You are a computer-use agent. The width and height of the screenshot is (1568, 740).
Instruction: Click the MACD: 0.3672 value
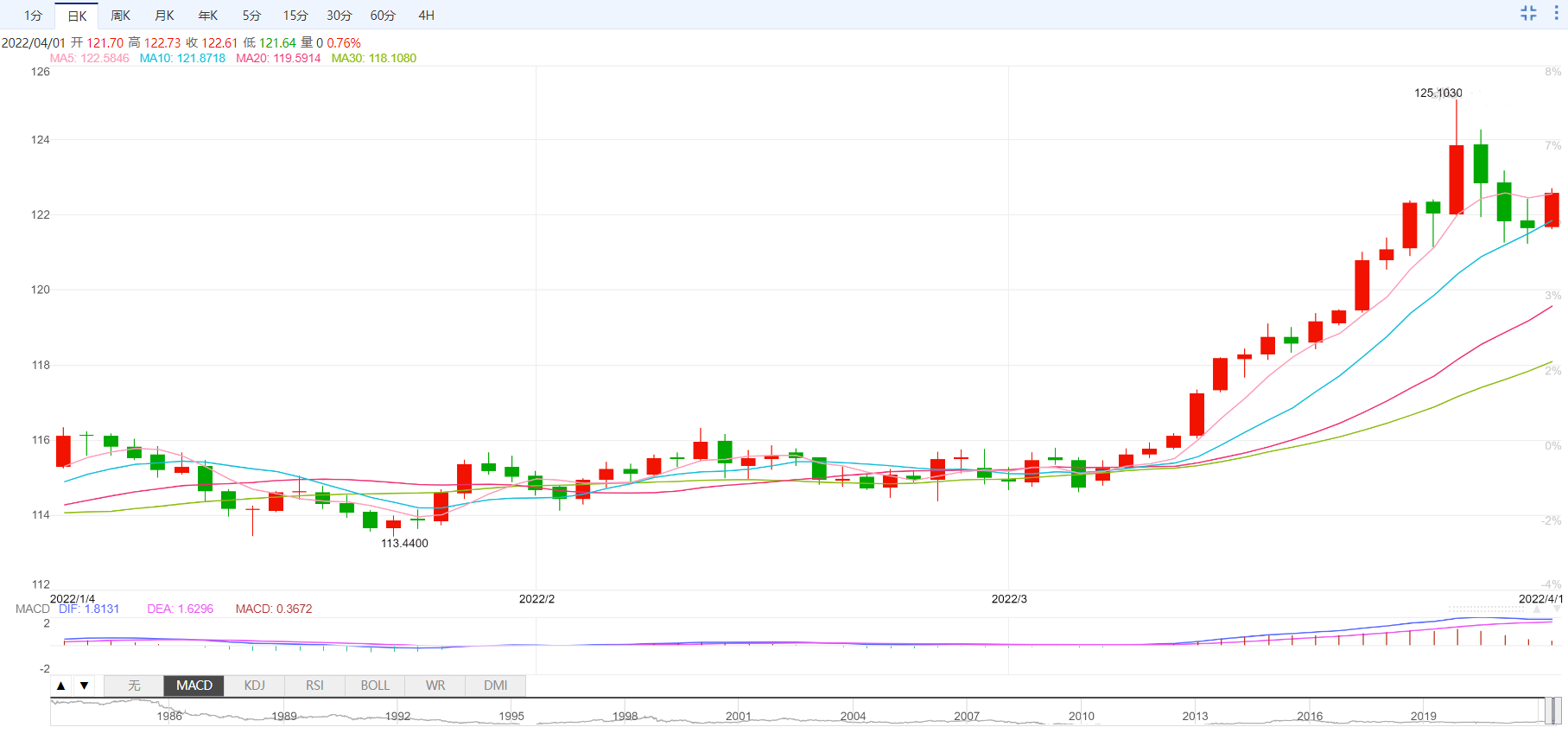coord(274,609)
